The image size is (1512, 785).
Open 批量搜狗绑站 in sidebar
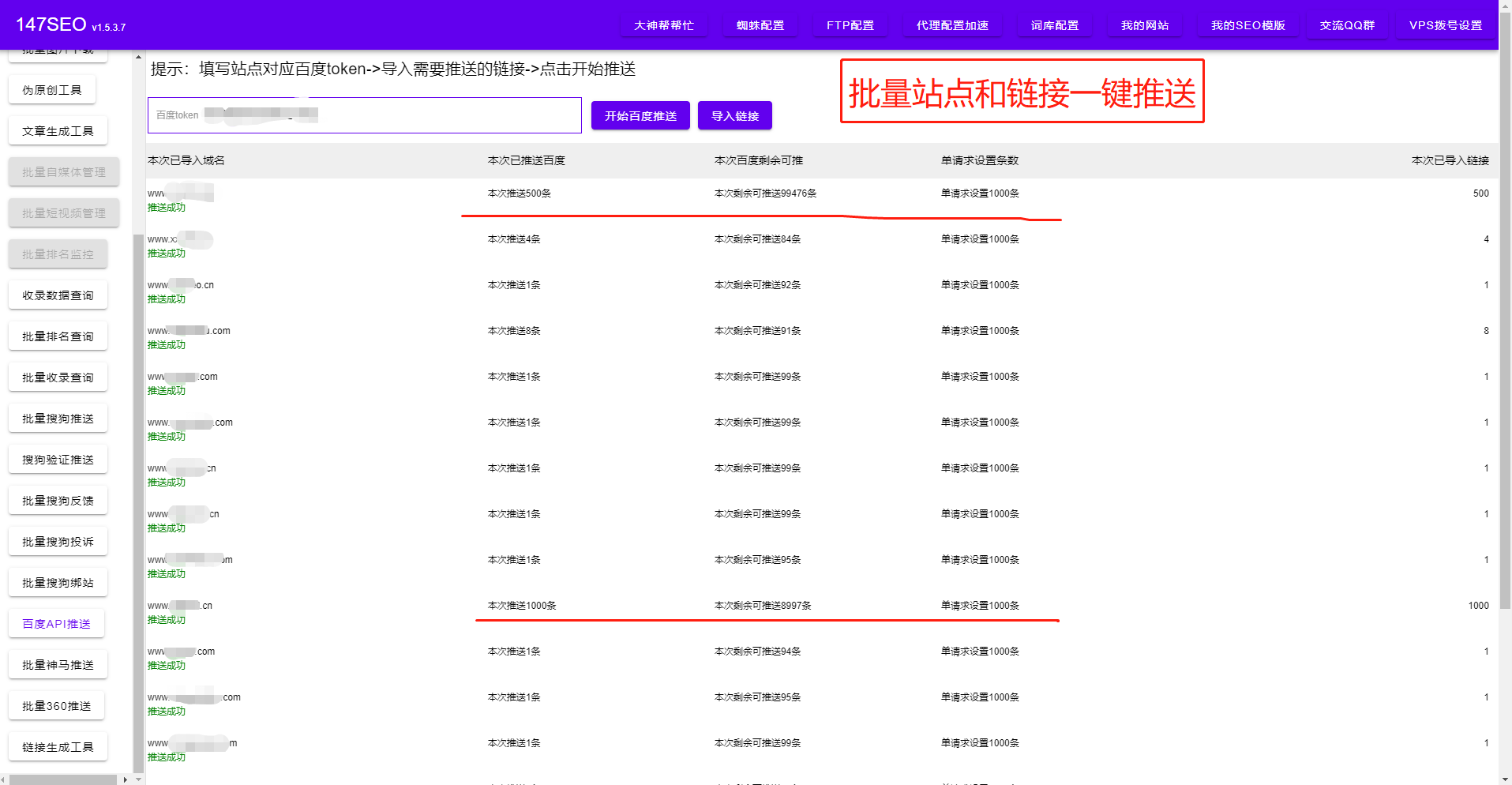click(x=58, y=583)
